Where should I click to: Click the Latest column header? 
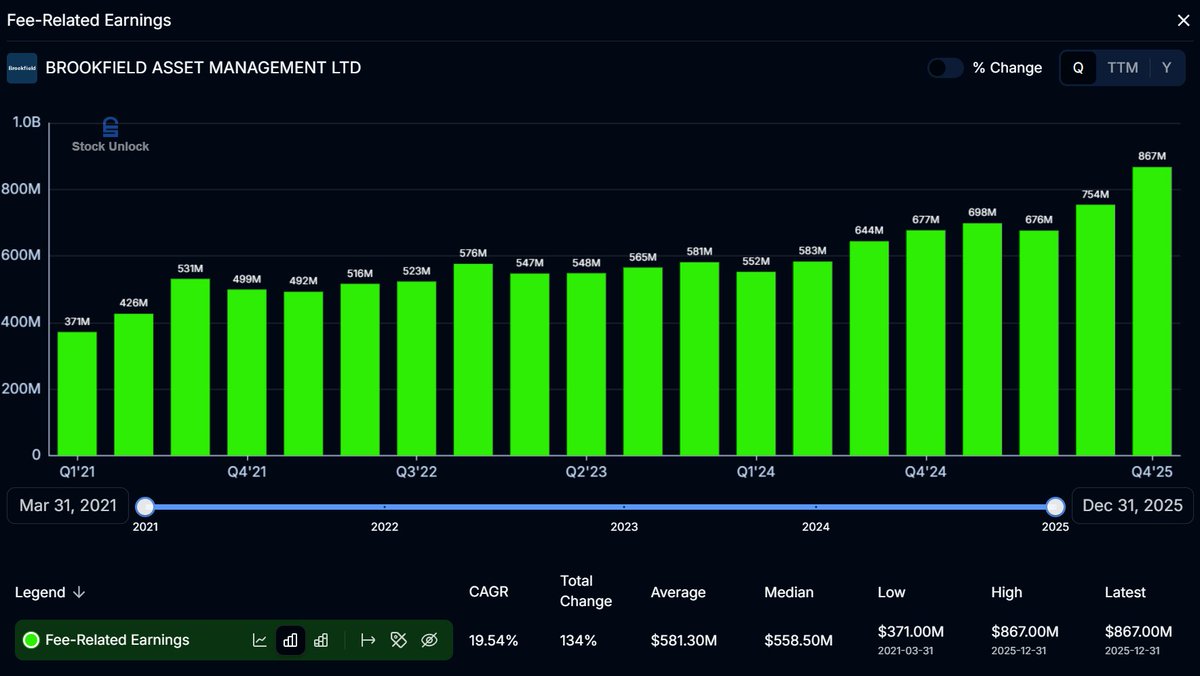[1125, 592]
